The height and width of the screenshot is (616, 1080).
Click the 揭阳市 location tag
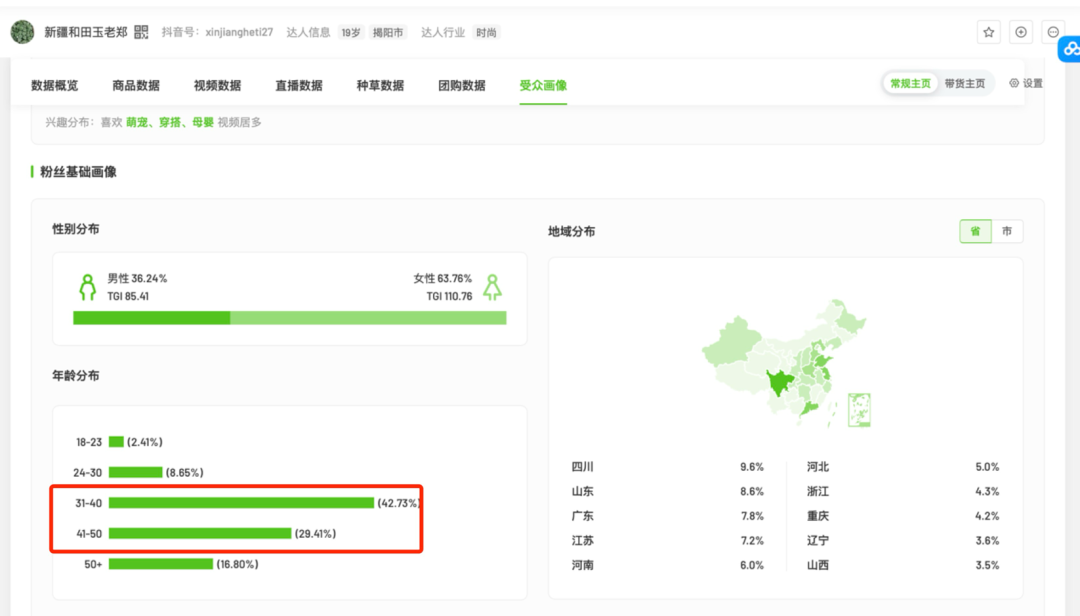(388, 32)
